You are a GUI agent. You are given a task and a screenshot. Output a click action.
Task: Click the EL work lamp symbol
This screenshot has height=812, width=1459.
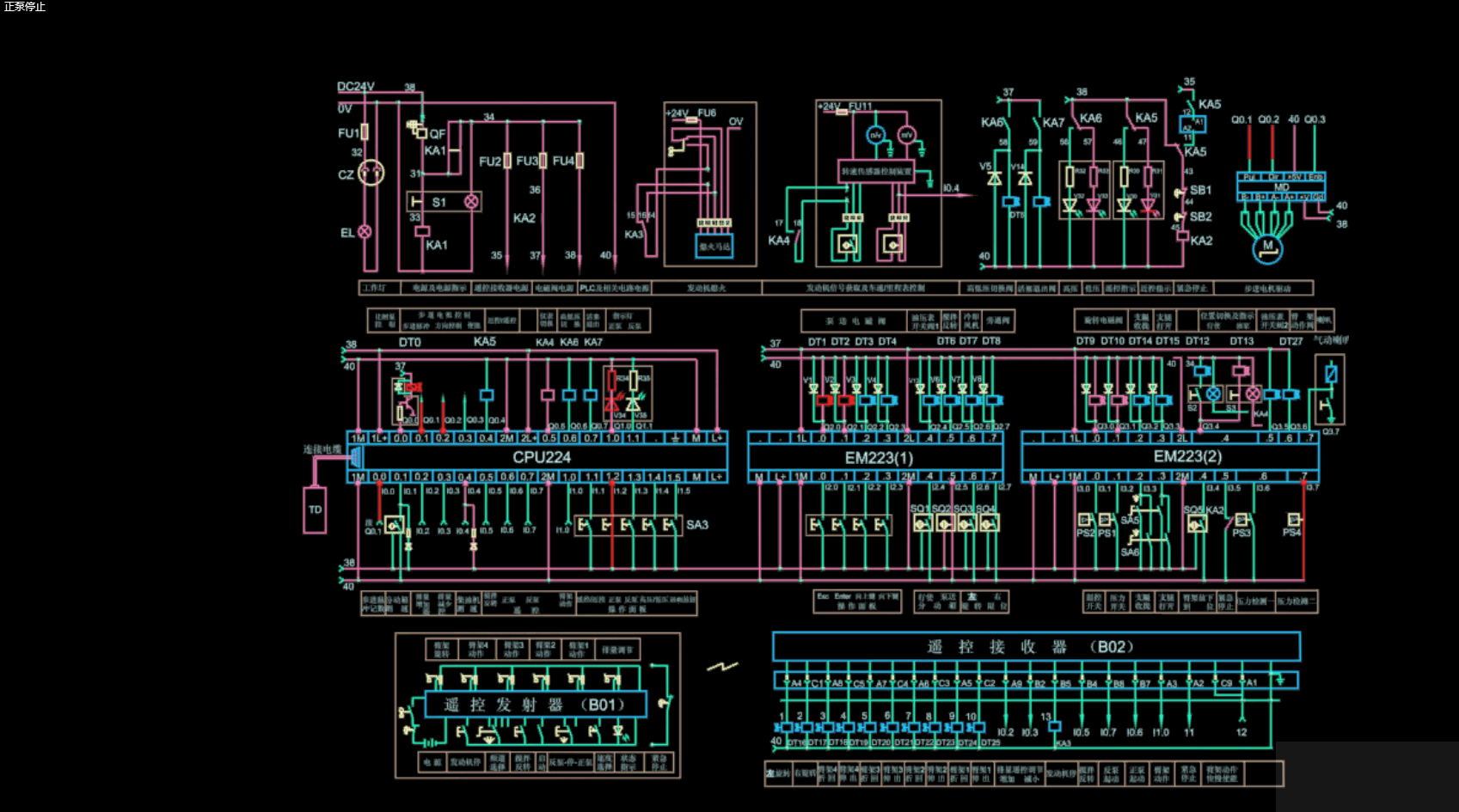[x=365, y=232]
